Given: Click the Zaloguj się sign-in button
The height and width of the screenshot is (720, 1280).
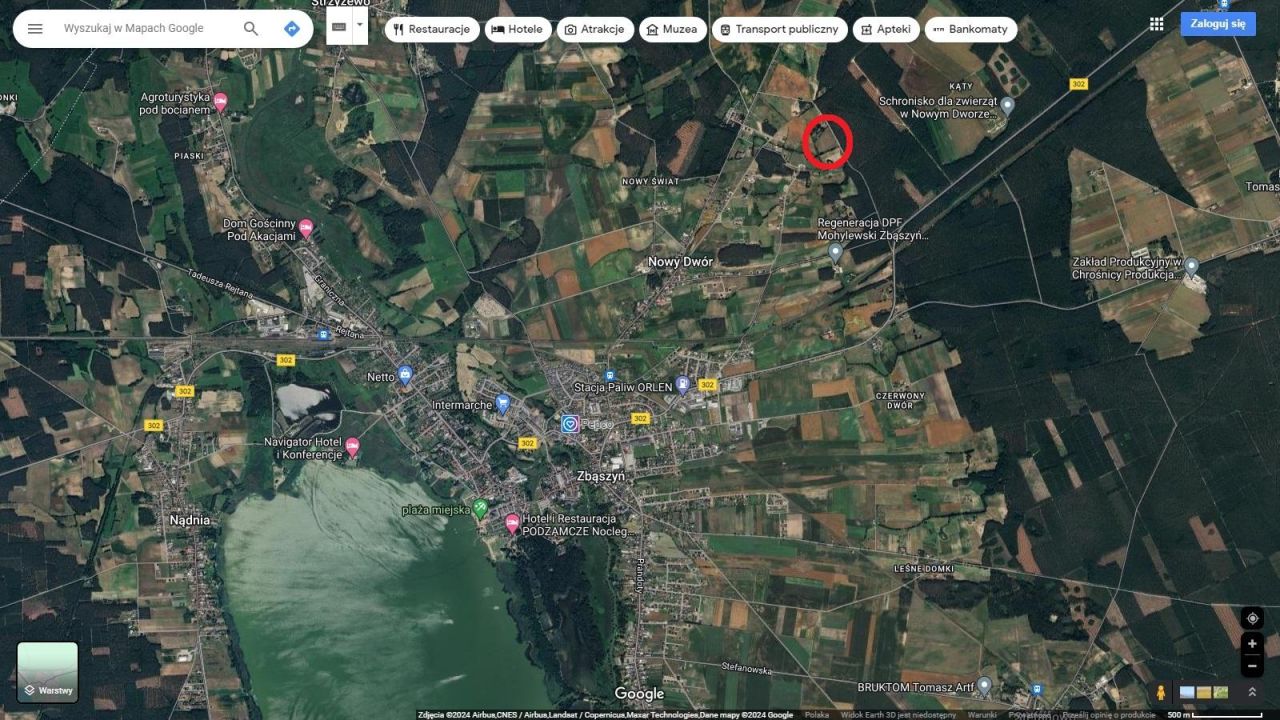Looking at the screenshot, I should [x=1218, y=24].
